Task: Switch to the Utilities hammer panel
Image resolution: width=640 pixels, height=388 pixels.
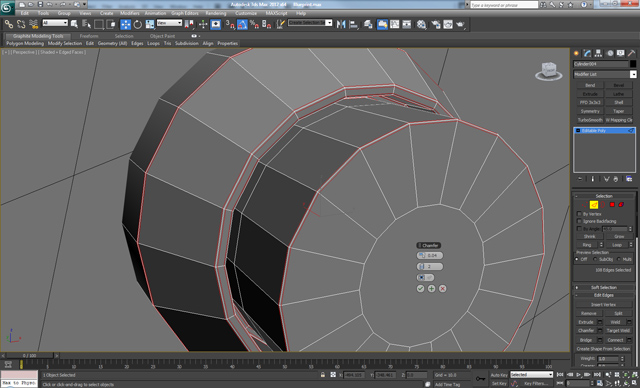Action: coord(631,53)
